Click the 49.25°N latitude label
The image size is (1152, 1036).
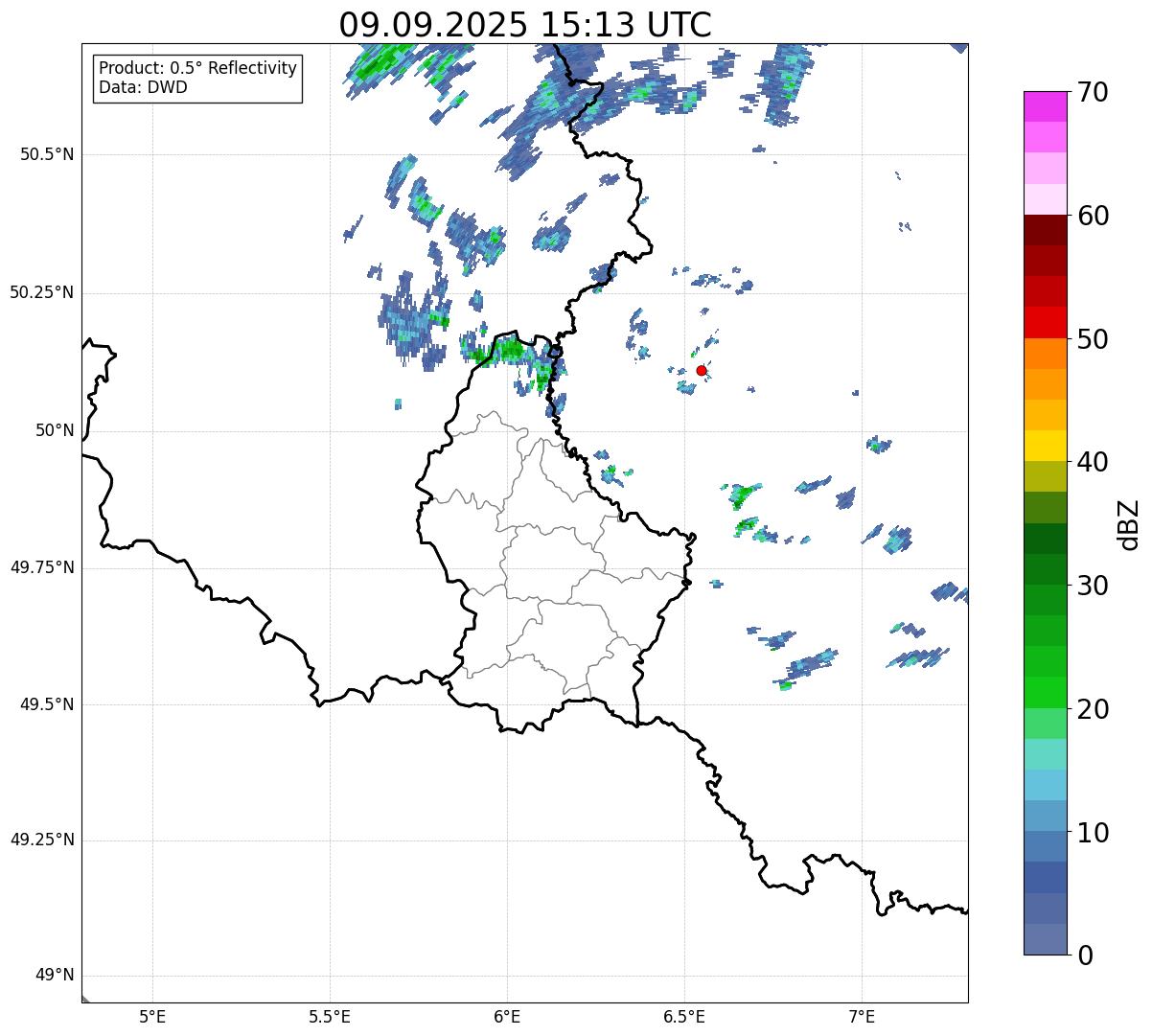(42, 840)
